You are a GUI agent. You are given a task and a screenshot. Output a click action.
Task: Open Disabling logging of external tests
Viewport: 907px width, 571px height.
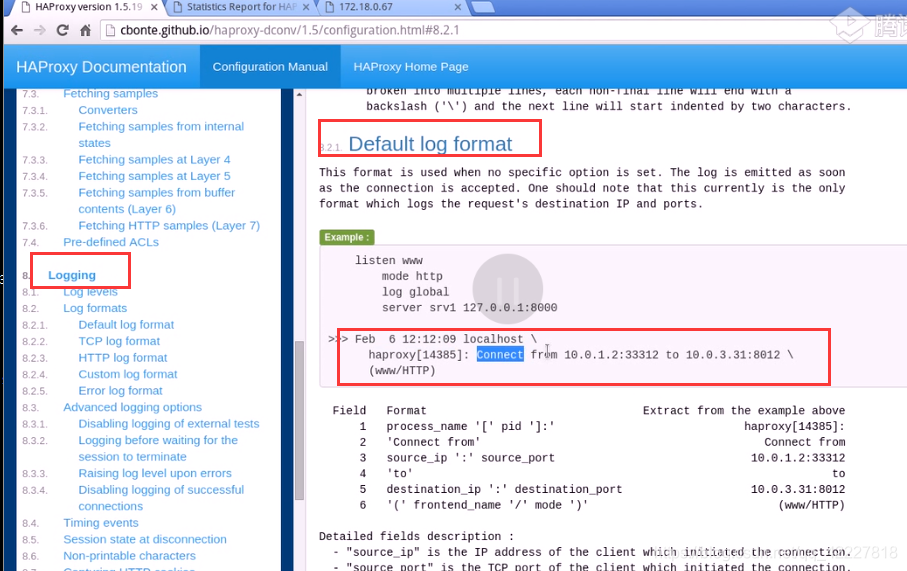point(169,423)
